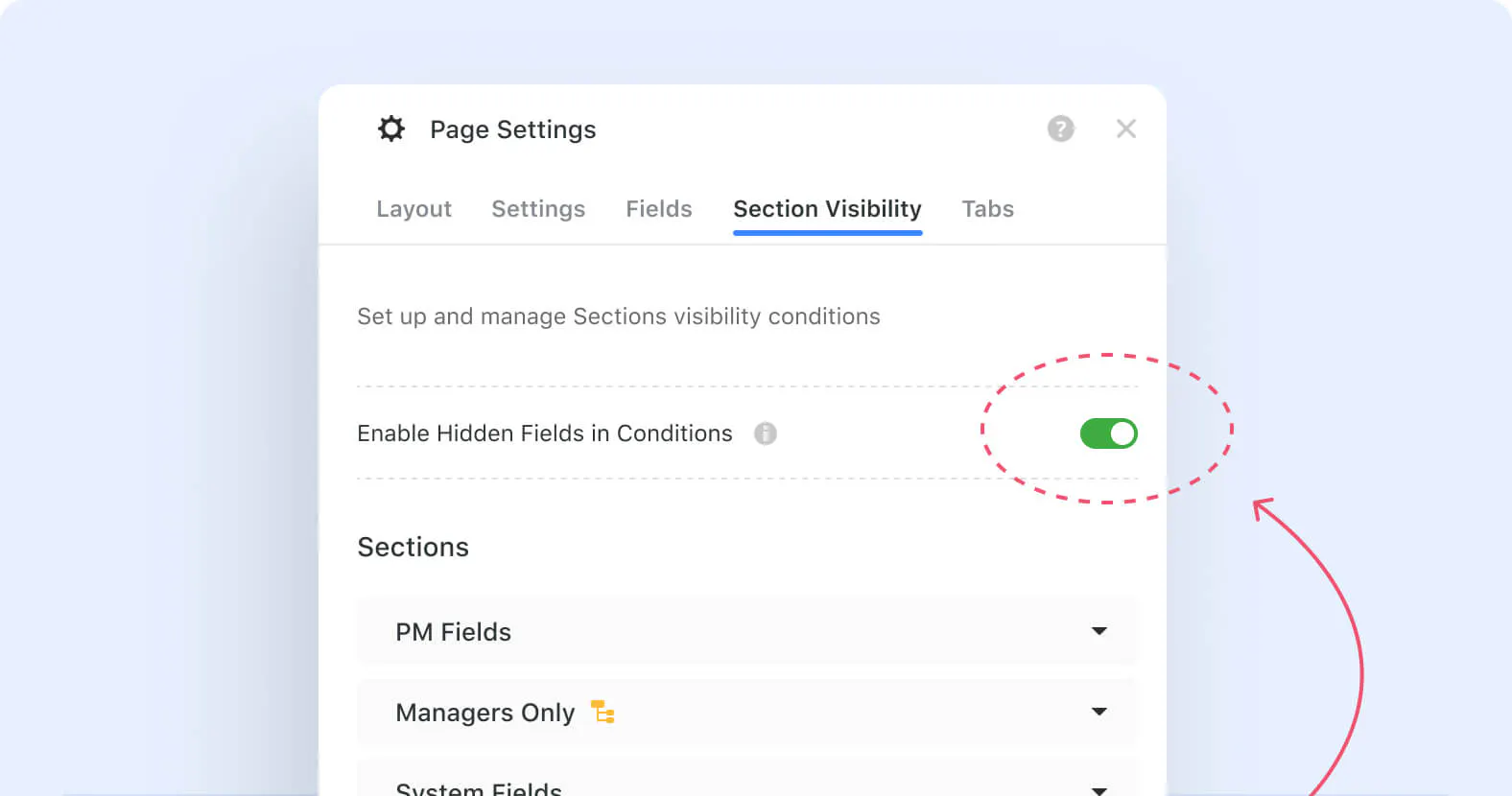Switch to the Layout tab
This screenshot has width=1512, height=796.
click(x=413, y=209)
